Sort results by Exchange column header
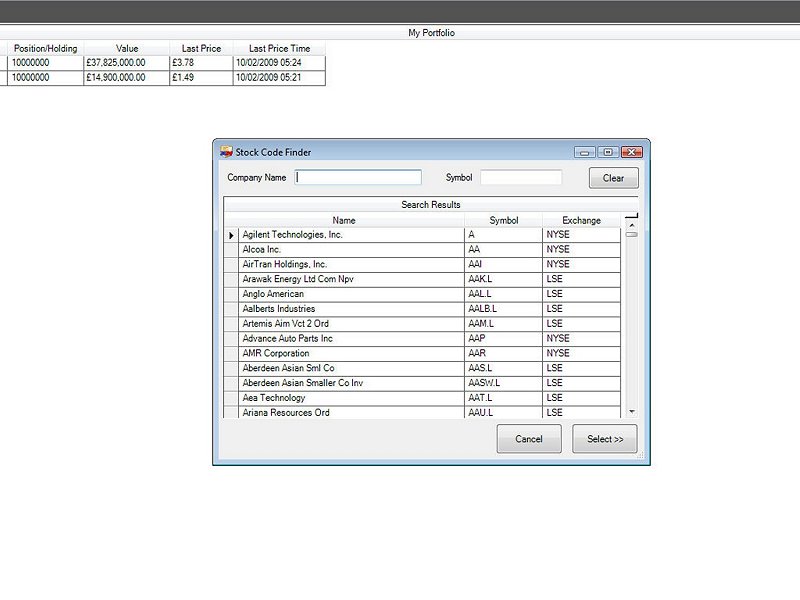The image size is (800, 600). 582,220
